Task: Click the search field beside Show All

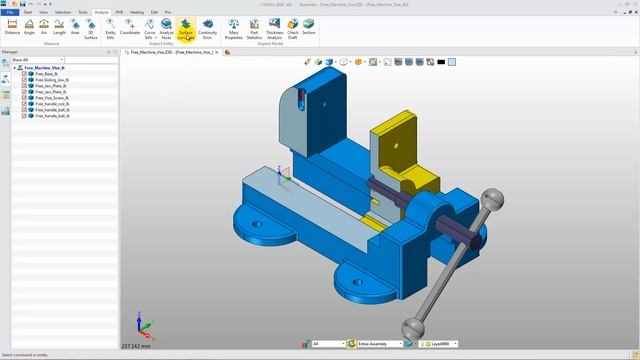Action: pyautogui.click(x=91, y=60)
